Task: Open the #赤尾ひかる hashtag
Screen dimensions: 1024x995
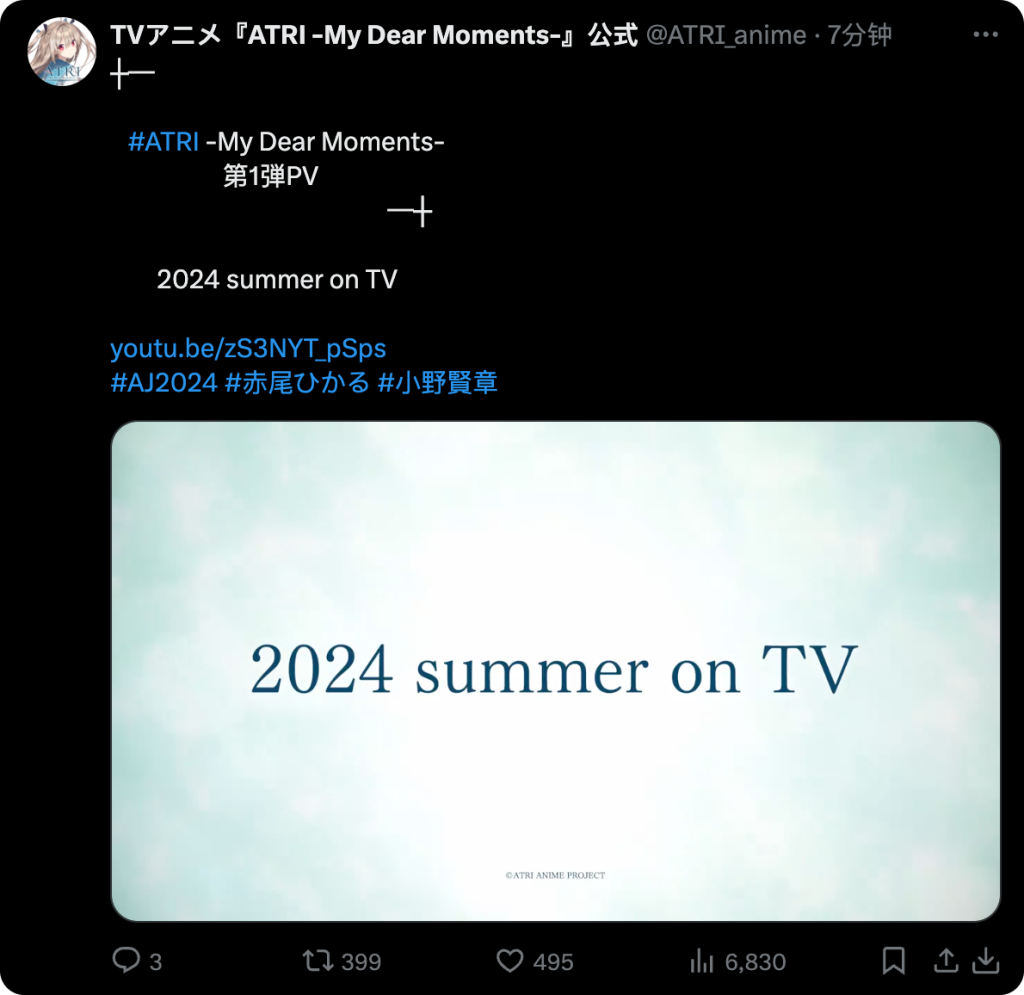Action: pos(297,383)
